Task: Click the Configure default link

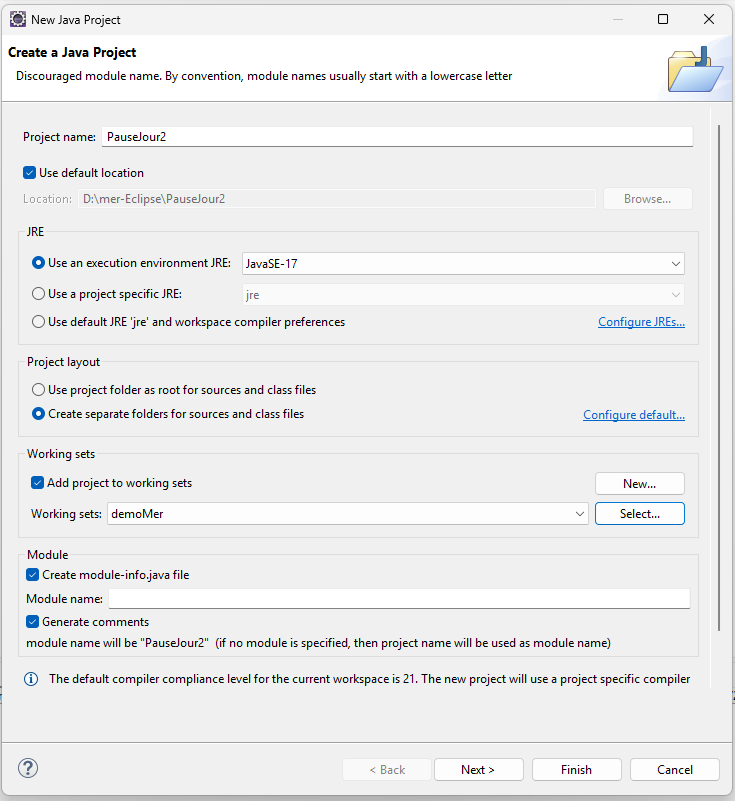Action: 634,415
